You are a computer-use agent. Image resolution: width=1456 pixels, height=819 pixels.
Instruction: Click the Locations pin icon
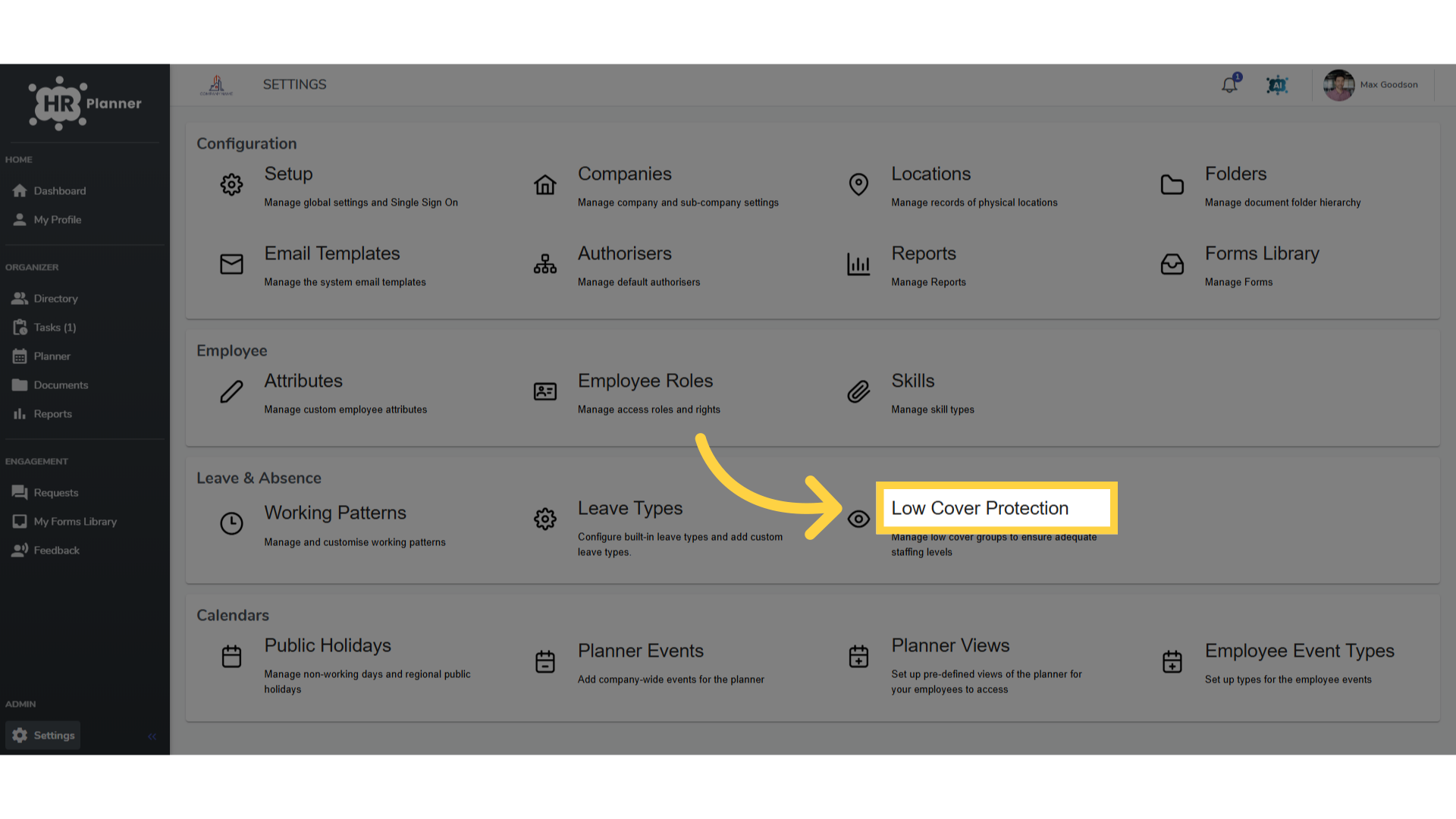pyautogui.click(x=858, y=184)
